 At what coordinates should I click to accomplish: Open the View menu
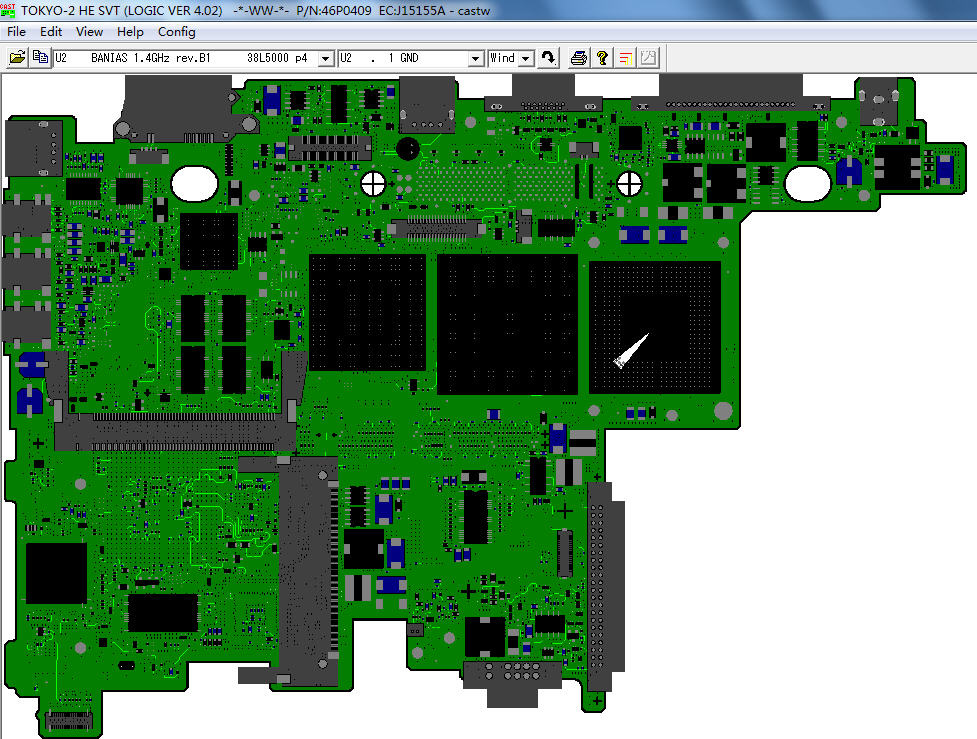[x=89, y=32]
